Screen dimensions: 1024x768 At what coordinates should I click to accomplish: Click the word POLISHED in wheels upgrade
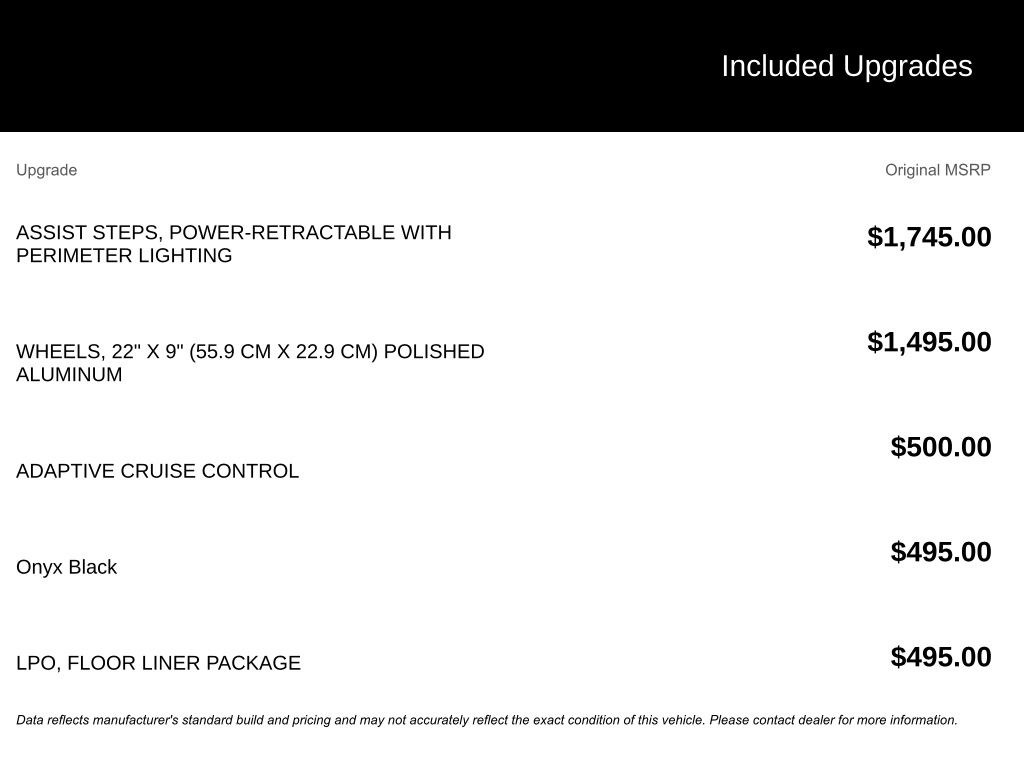click(x=434, y=352)
